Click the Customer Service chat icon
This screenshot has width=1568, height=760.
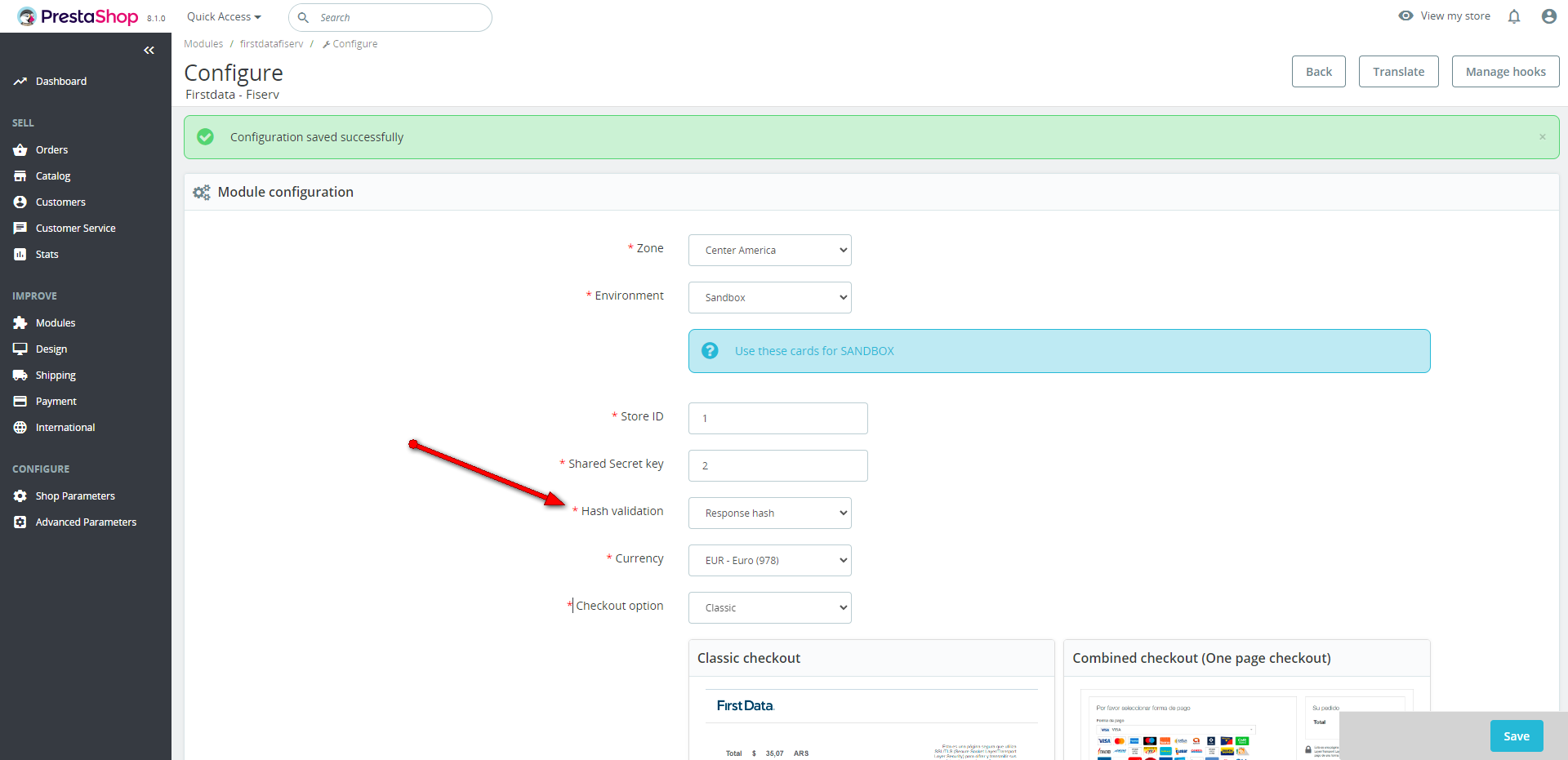tap(20, 229)
